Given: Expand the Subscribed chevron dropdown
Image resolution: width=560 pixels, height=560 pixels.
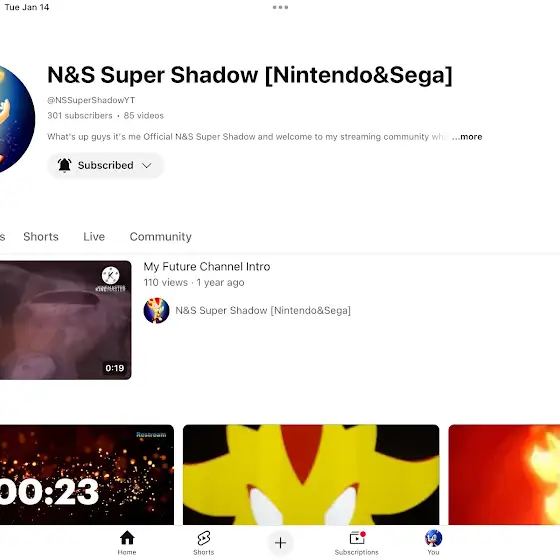Looking at the screenshot, I should pyautogui.click(x=146, y=165).
